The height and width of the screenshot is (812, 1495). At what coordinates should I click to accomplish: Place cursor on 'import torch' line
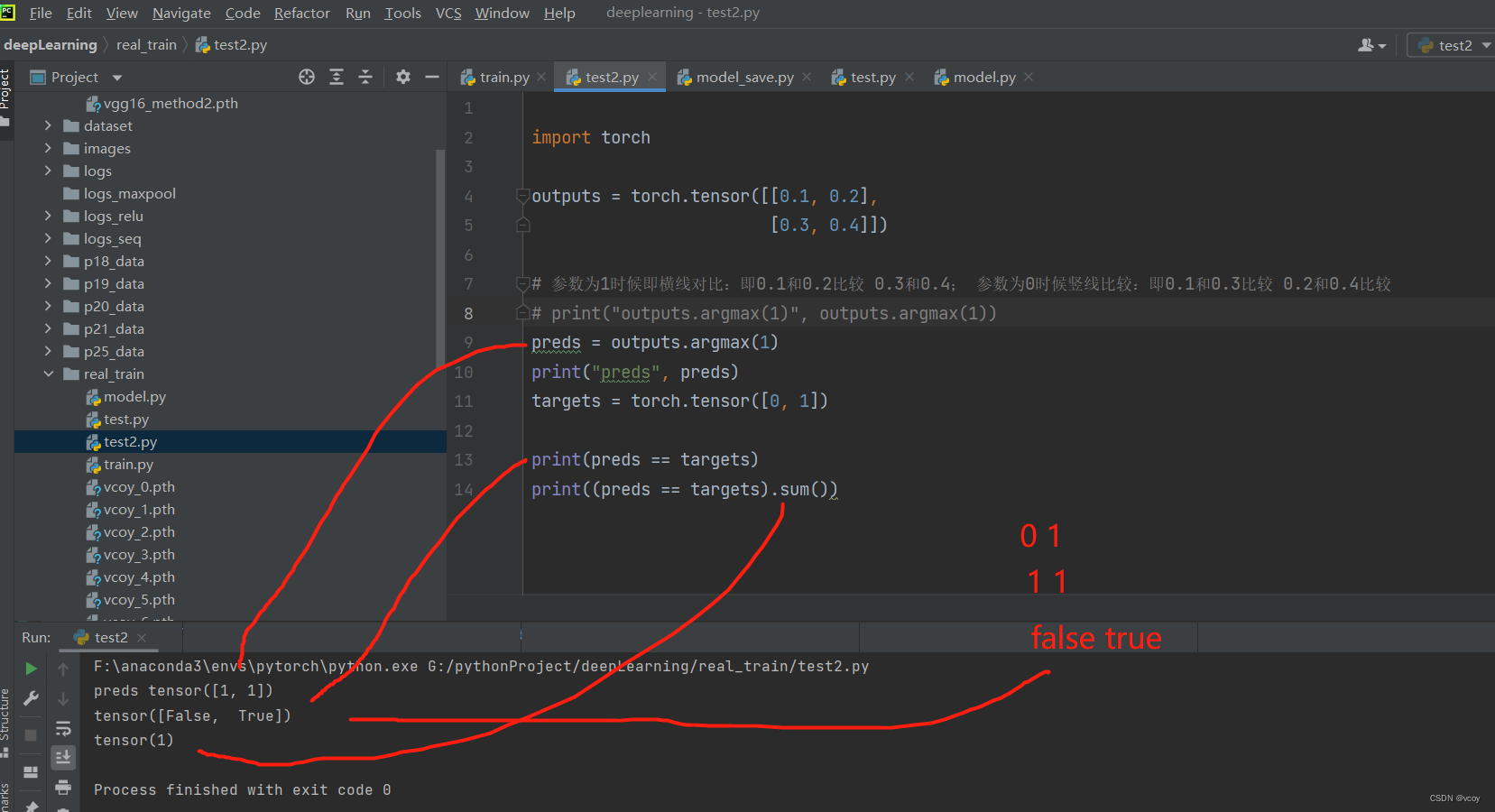click(x=591, y=137)
